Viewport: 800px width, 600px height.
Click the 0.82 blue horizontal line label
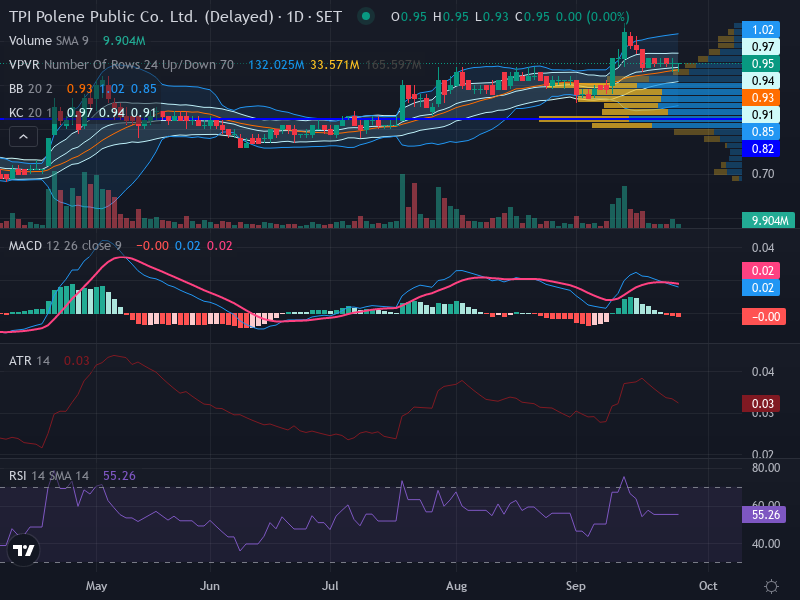[x=761, y=148]
